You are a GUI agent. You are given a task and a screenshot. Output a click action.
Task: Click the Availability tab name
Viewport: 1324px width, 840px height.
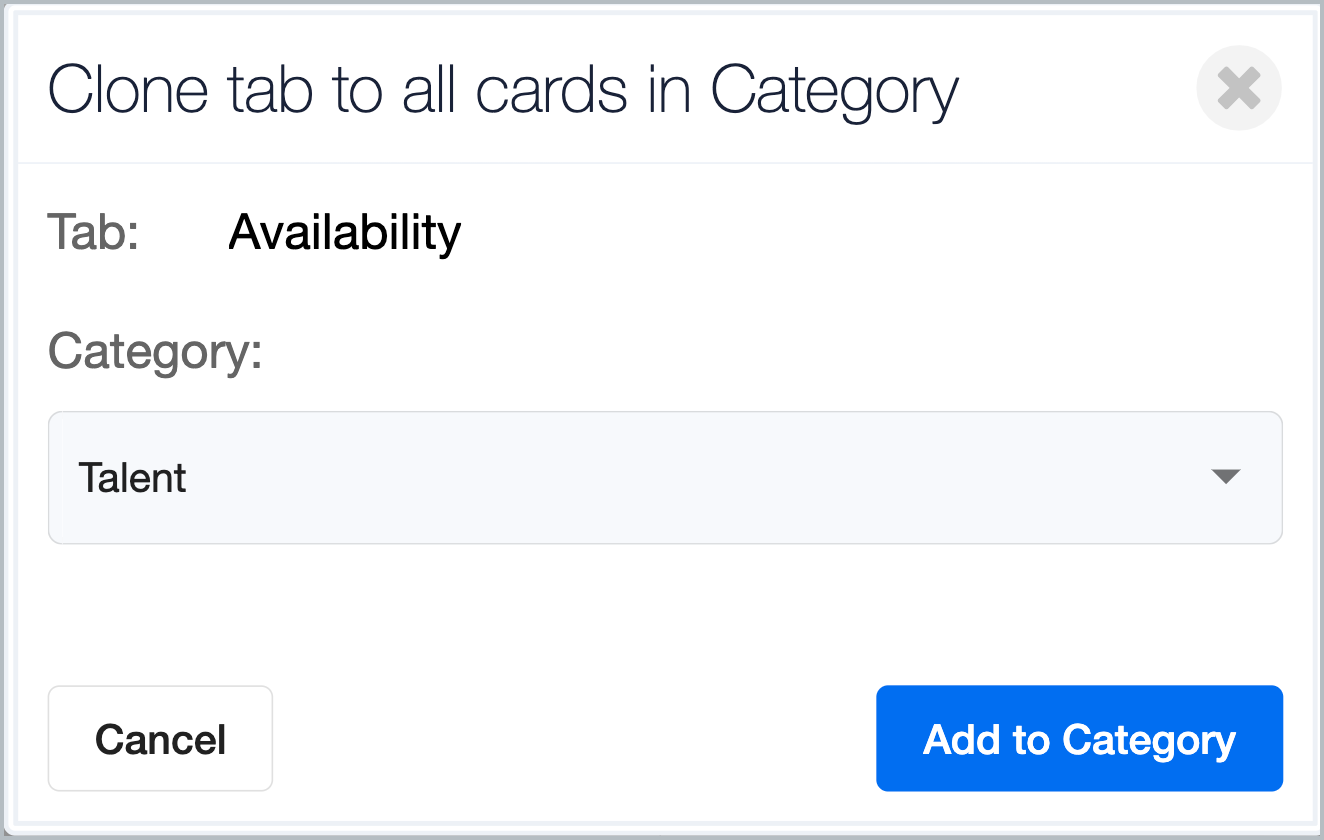(x=345, y=233)
